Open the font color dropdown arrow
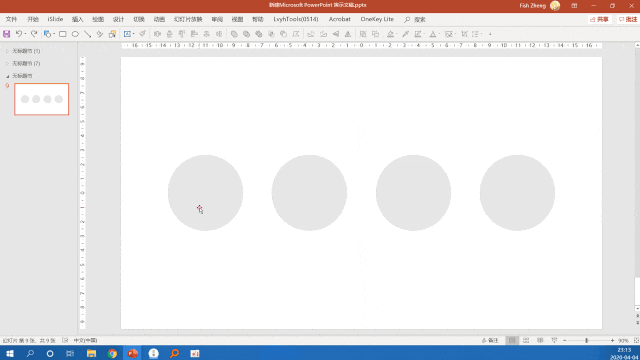 point(439,34)
